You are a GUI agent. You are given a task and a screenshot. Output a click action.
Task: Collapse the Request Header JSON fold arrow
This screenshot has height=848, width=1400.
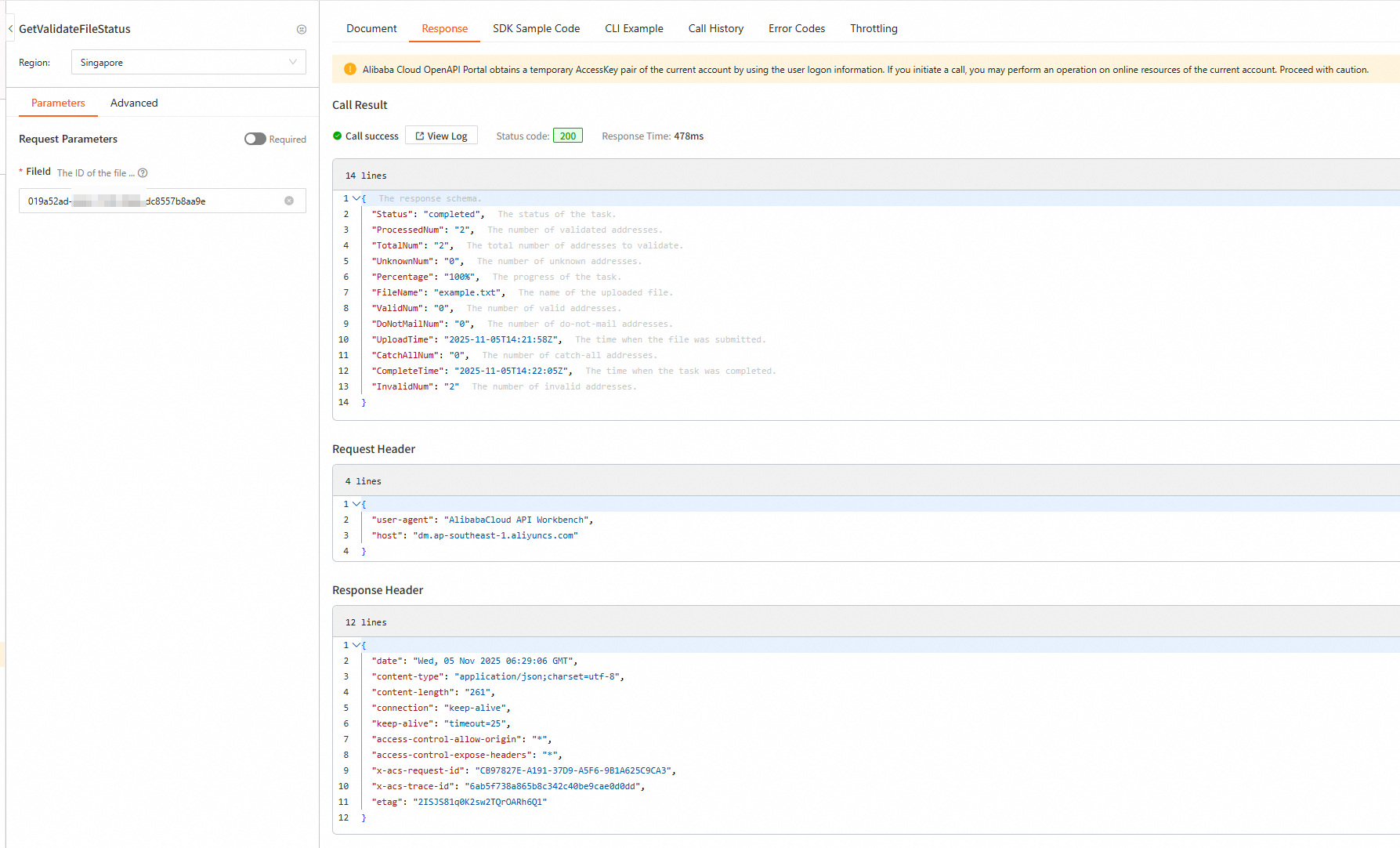[x=356, y=505]
